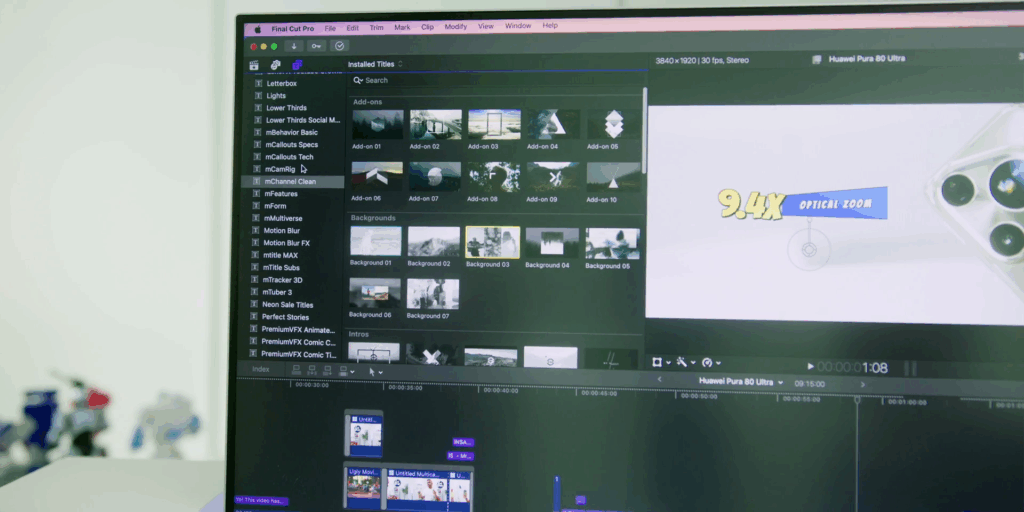Image resolution: width=1024 pixels, height=512 pixels.
Task: Select the Add-on 01 title thumbnail
Action: (x=377, y=125)
